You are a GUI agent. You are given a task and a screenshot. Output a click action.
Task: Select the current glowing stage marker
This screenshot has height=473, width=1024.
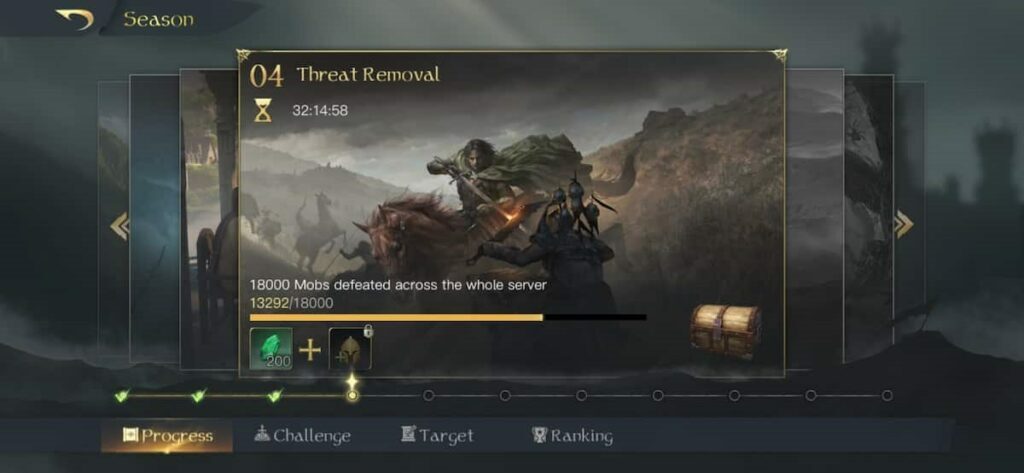point(352,390)
